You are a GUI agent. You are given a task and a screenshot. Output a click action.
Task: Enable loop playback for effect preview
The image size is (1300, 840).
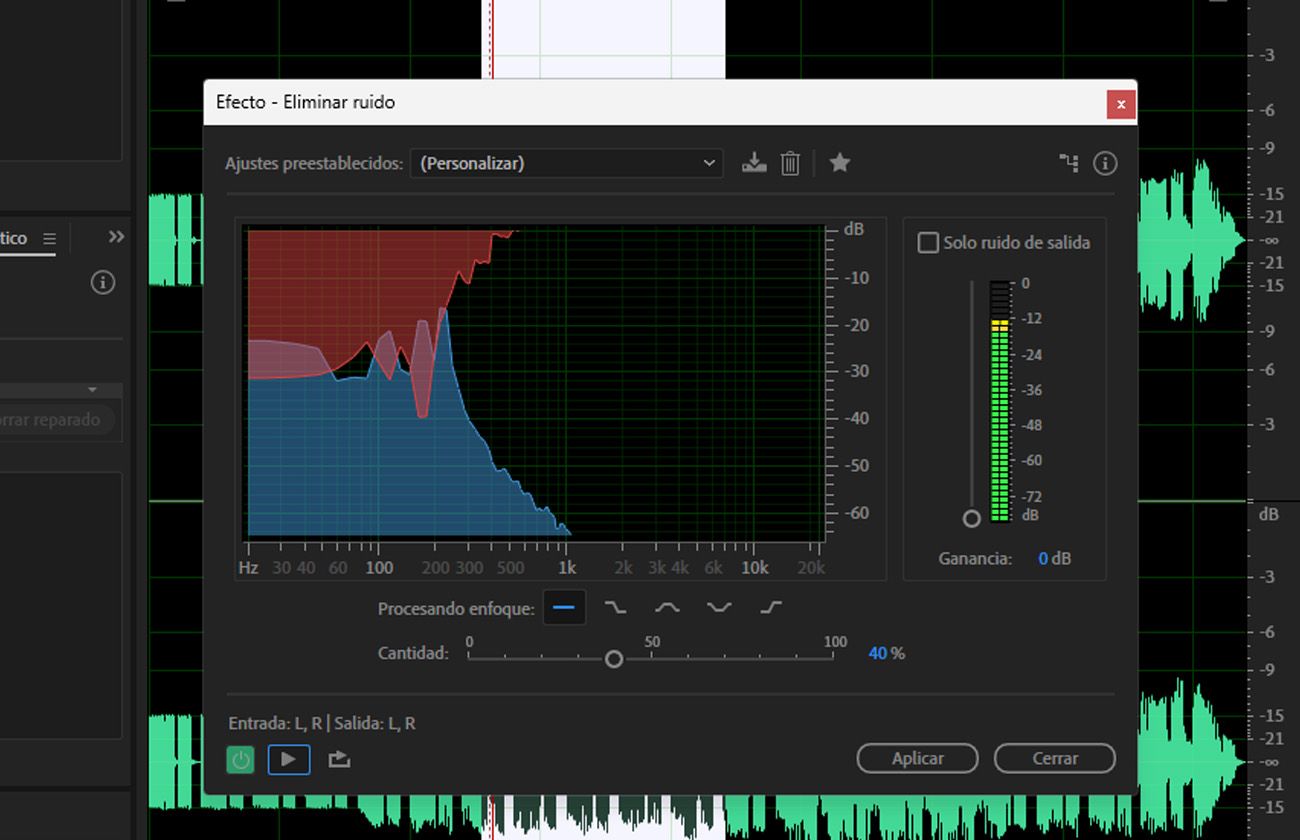coord(339,759)
